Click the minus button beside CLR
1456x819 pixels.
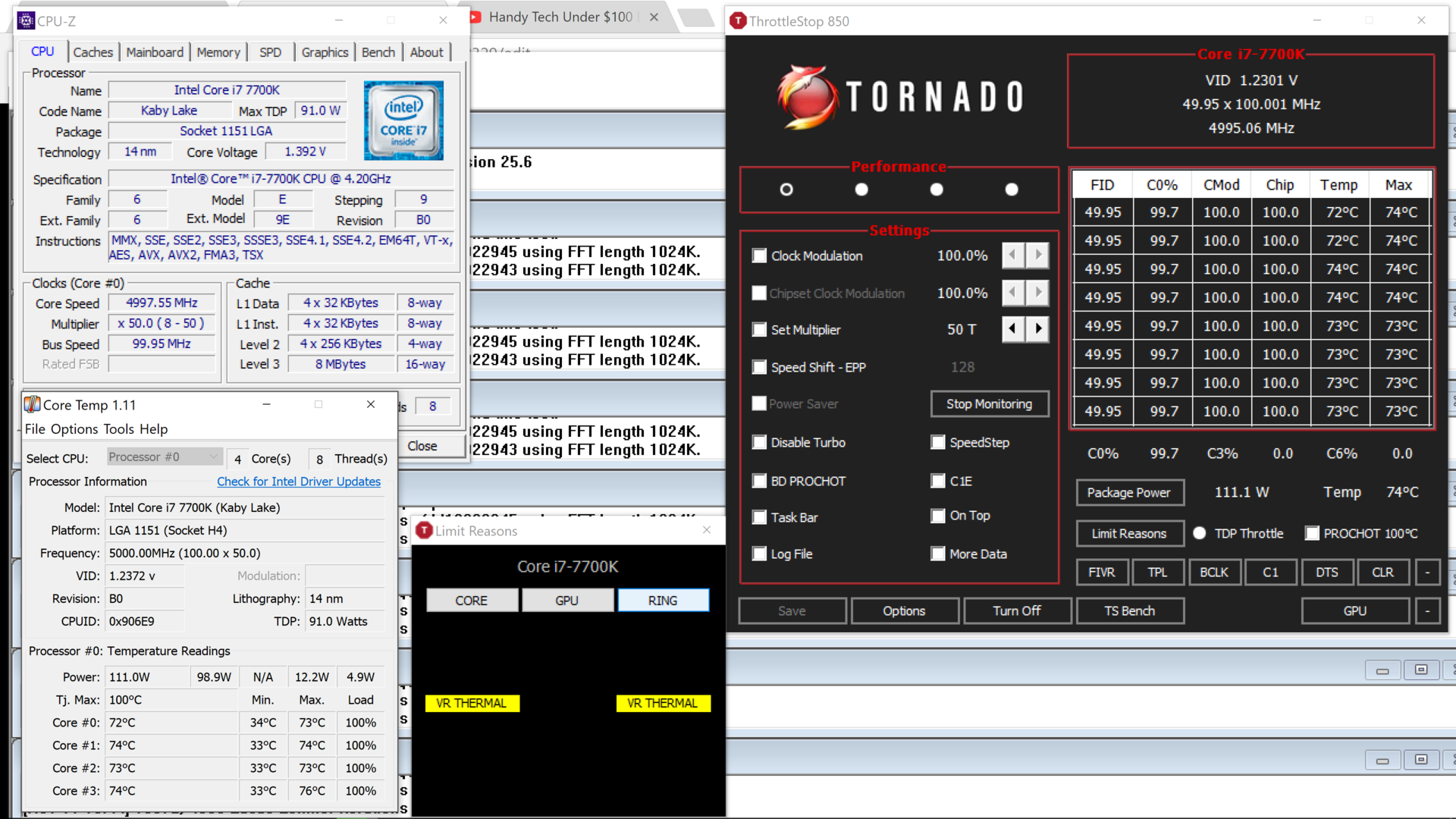(x=1427, y=573)
